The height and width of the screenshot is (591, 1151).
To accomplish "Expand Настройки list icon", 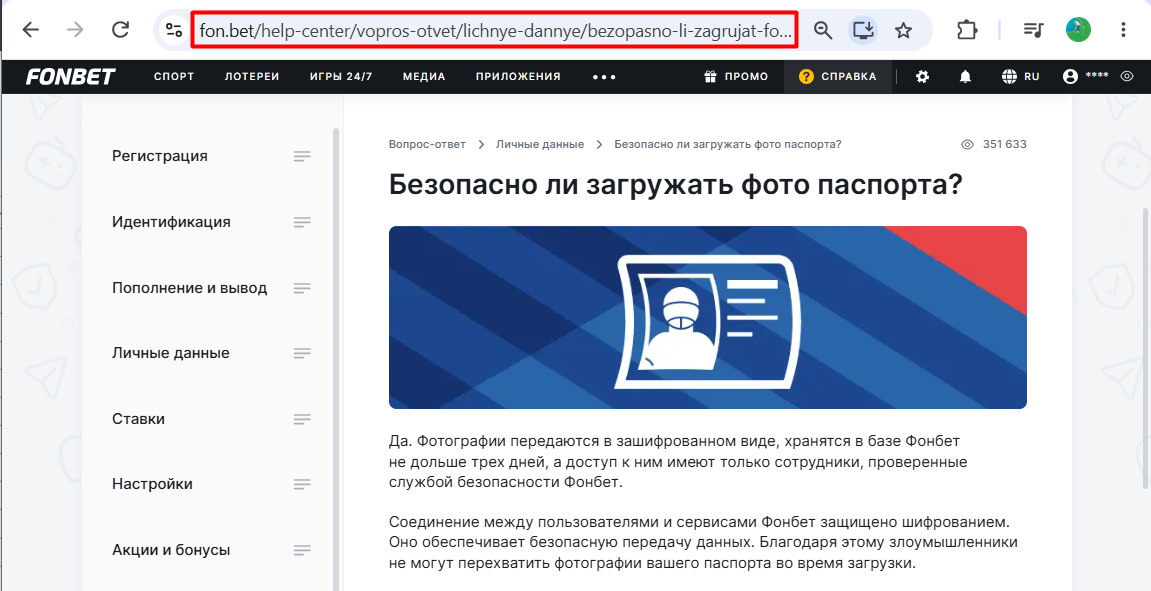I will pos(302,485).
